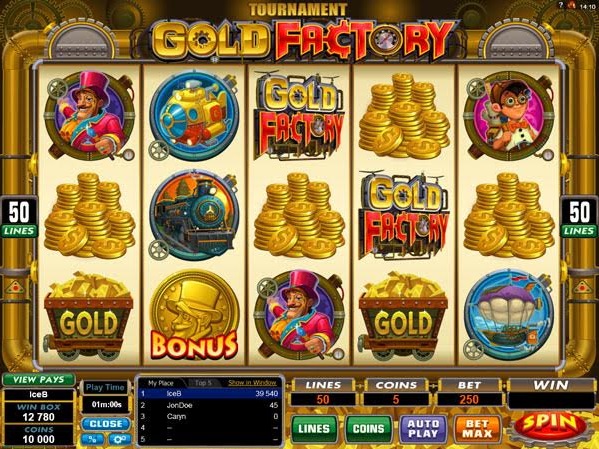Change coin amount with Coins button
Image resolution: width=599 pixels, height=449 pixels.
[369, 429]
